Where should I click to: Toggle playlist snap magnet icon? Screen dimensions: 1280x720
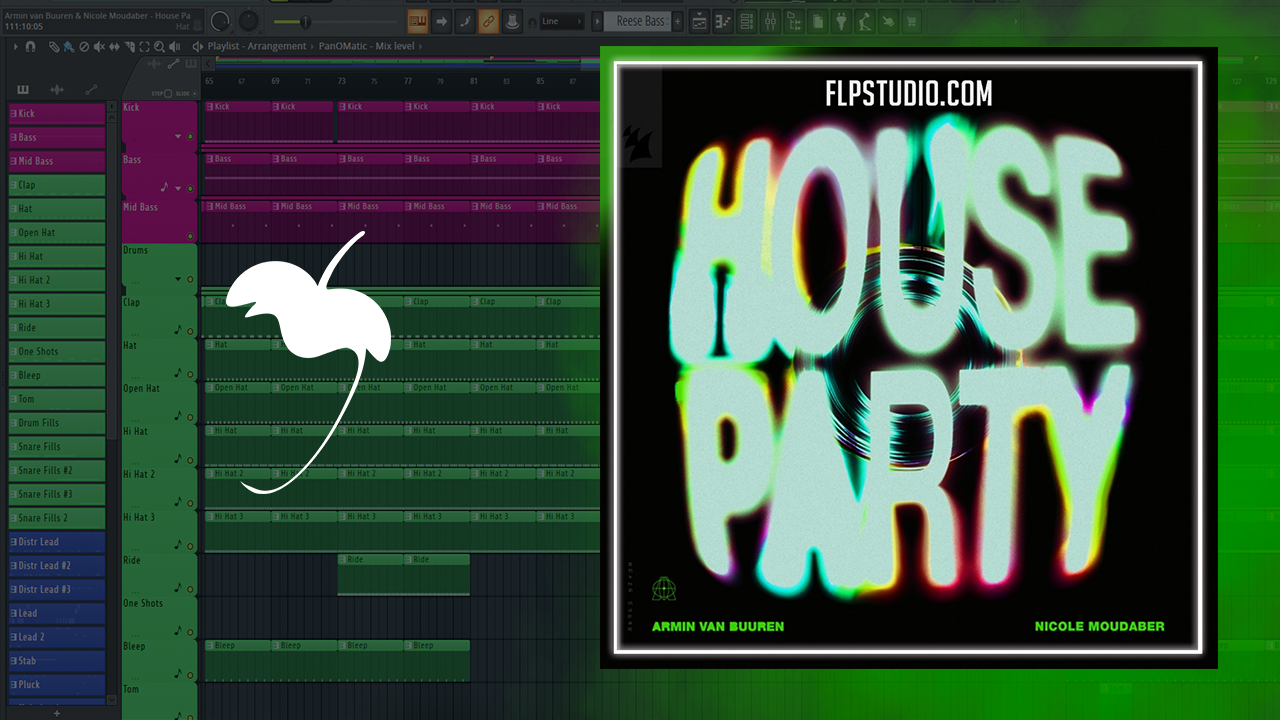tap(30, 46)
